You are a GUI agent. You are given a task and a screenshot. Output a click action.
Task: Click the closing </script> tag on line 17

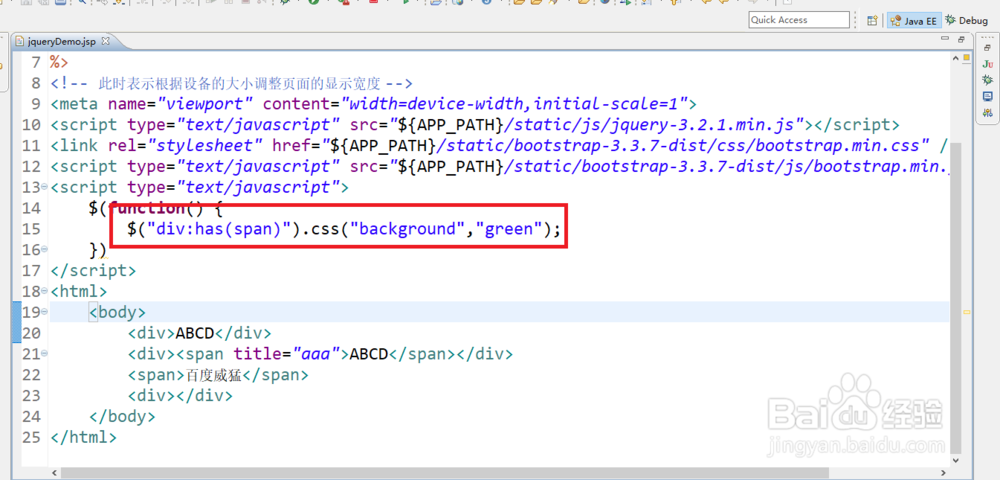(93, 270)
